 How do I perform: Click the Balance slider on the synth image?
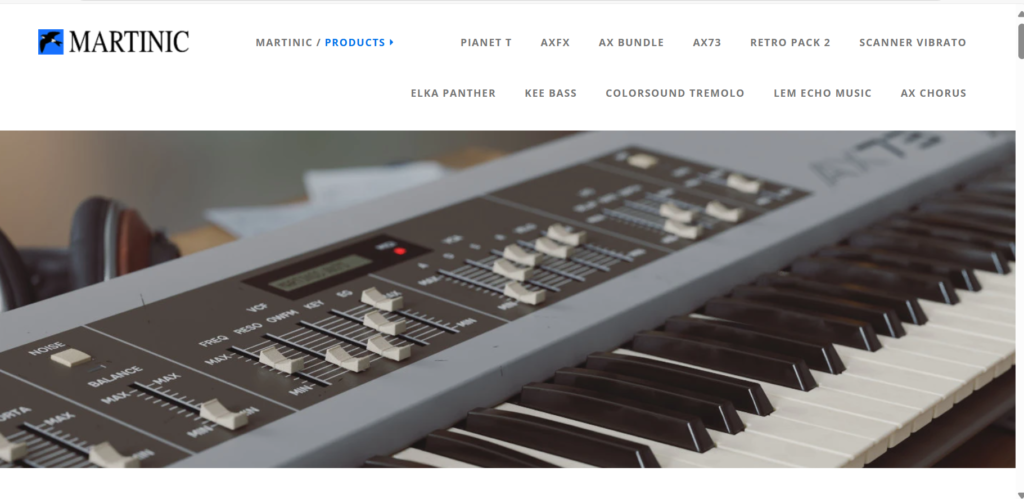223,414
